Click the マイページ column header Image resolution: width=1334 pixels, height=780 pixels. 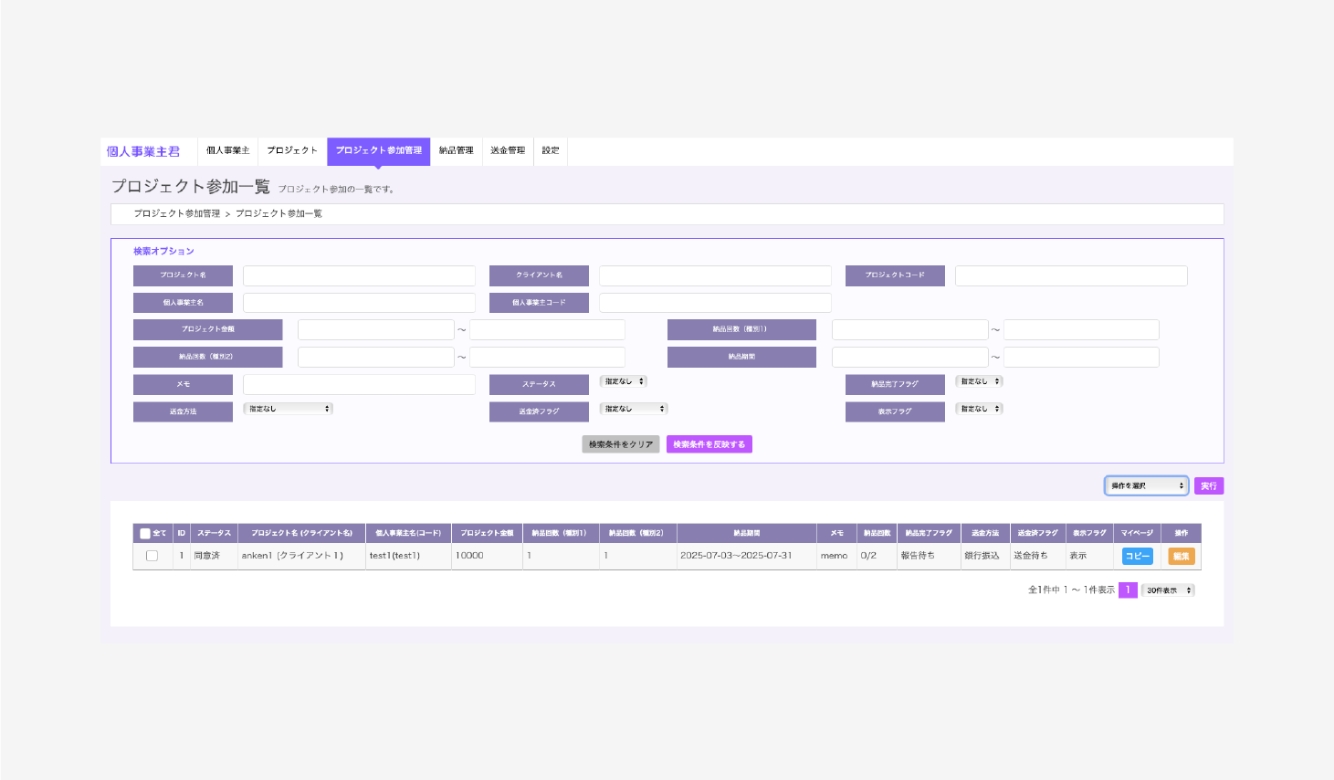[x=1137, y=533]
